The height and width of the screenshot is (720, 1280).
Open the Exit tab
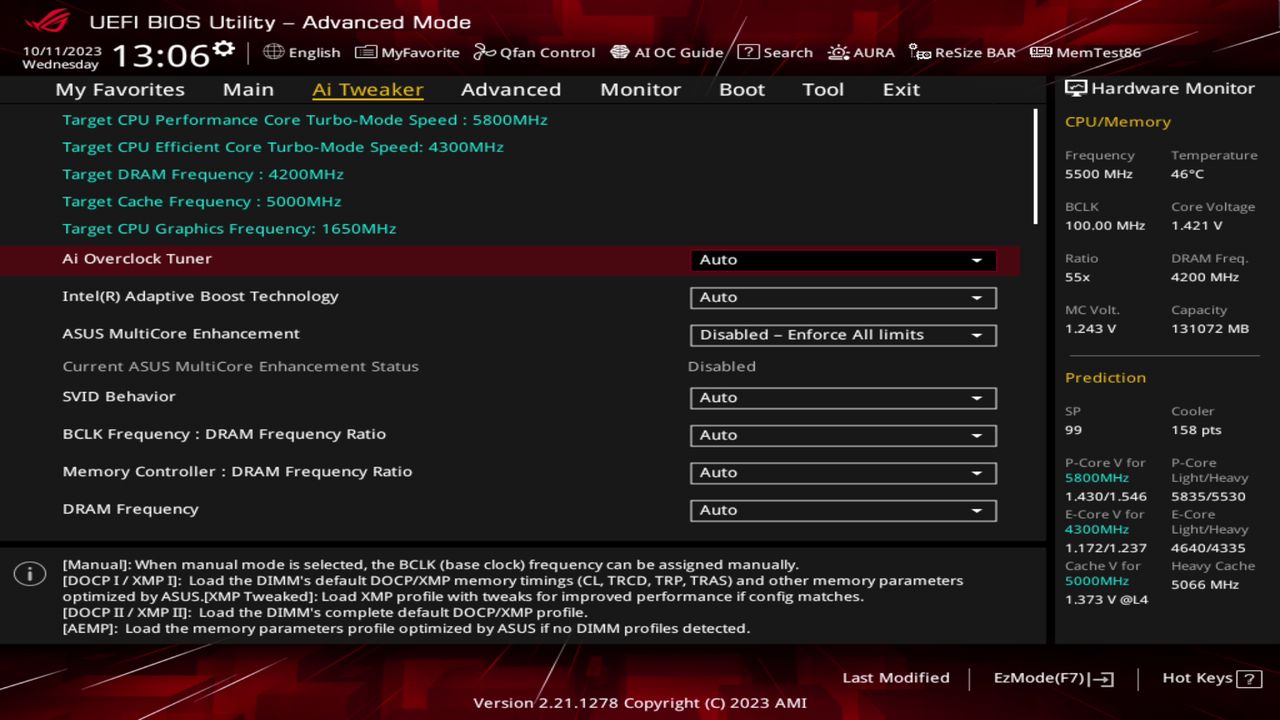pyautogui.click(x=901, y=89)
